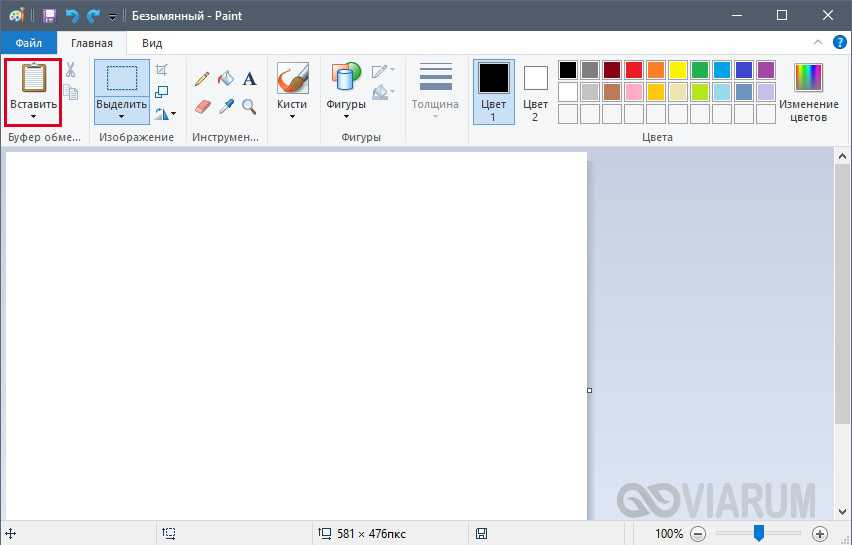Click the Undo arrow in title bar

click(72, 16)
